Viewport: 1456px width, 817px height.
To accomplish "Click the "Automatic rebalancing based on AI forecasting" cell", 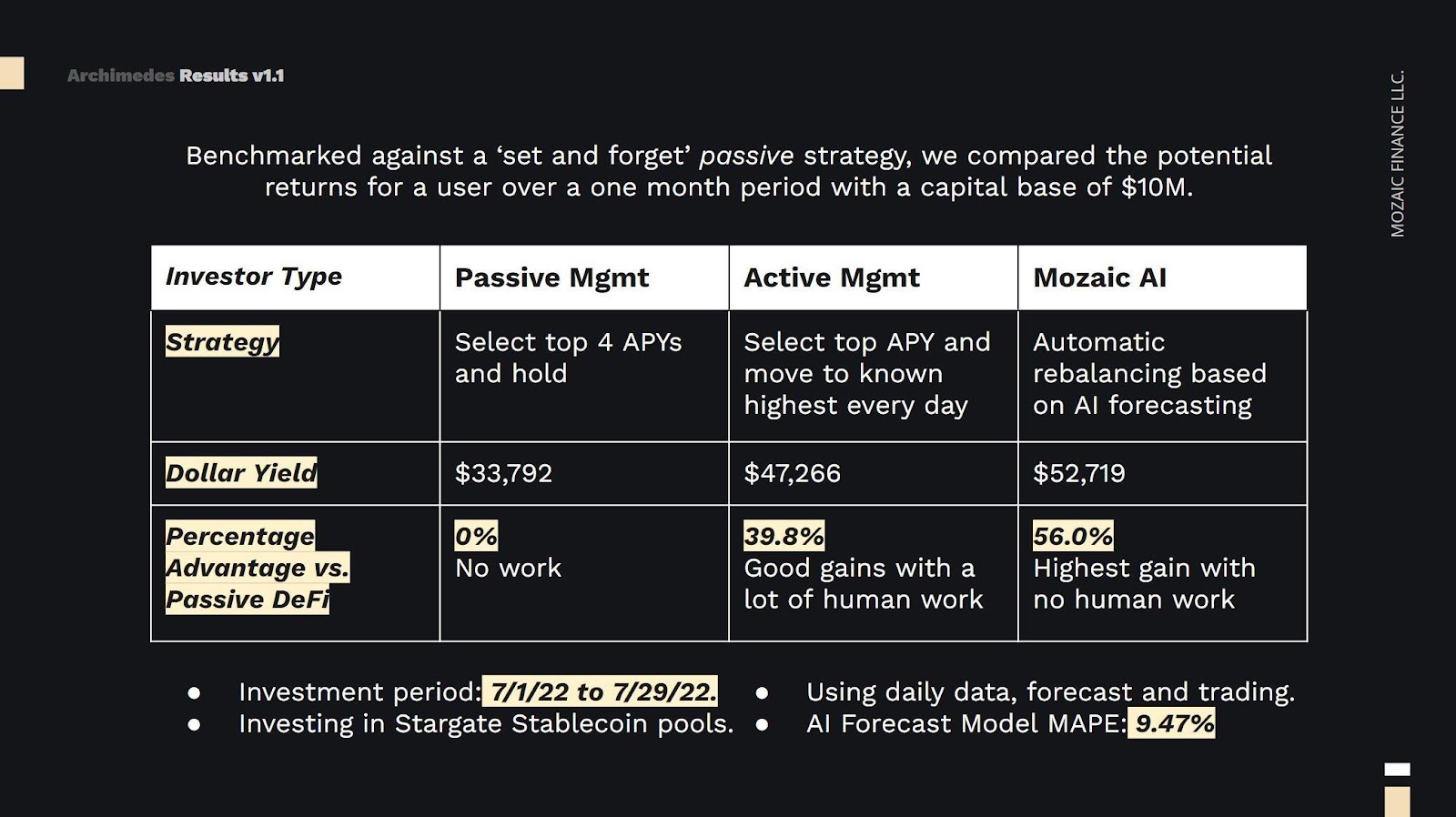I will [x=1148, y=373].
